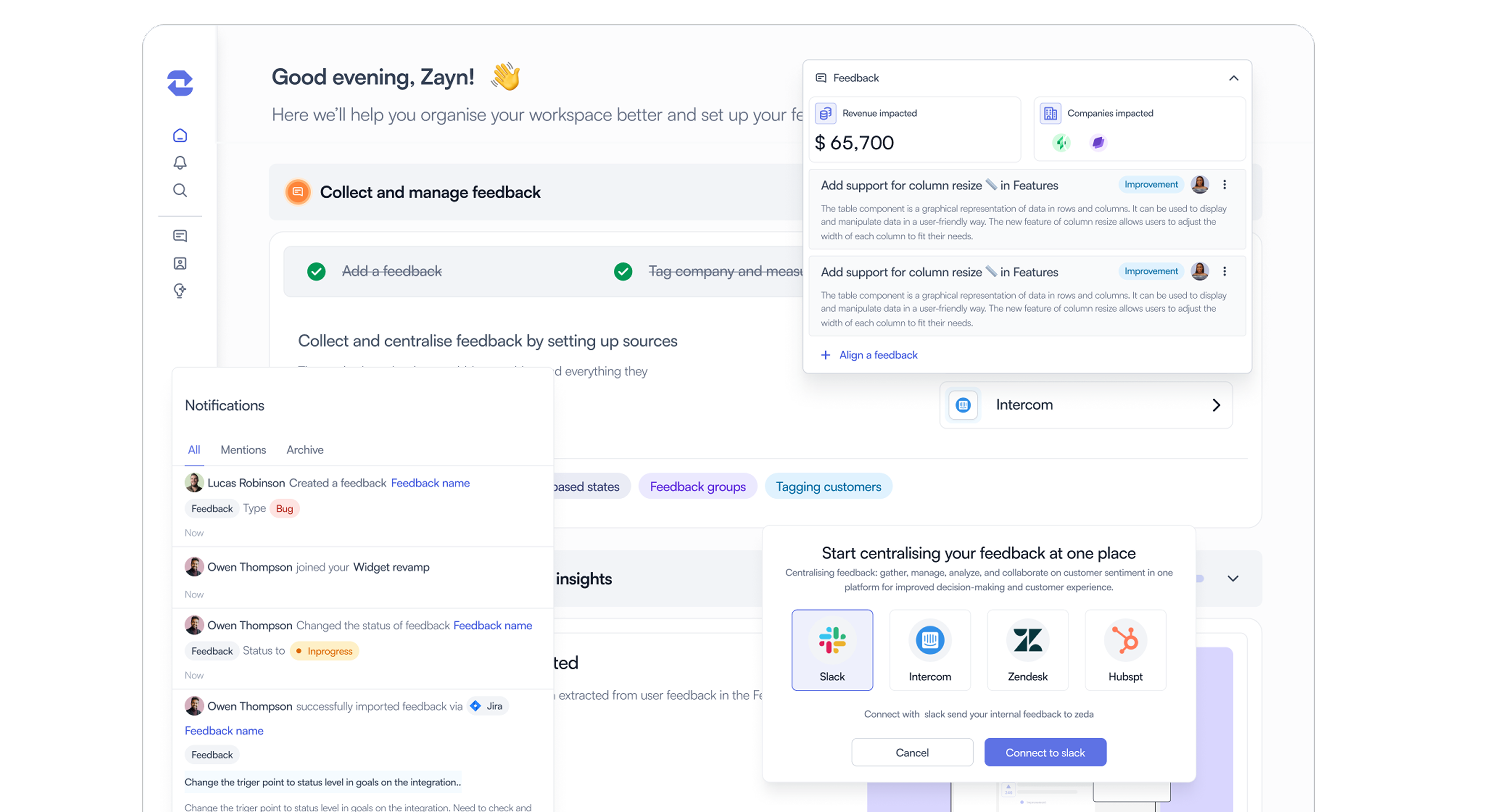
Task: Click the Feedback chip in status change notification
Action: tap(212, 651)
